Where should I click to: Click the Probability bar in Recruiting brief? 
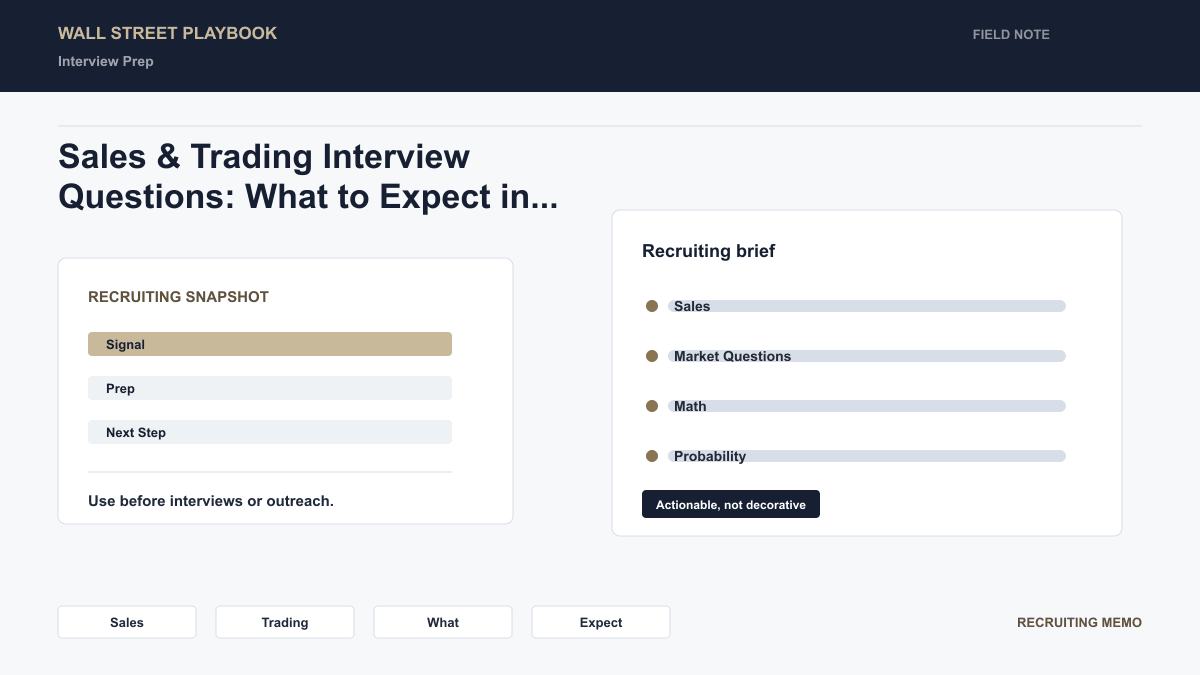point(867,456)
